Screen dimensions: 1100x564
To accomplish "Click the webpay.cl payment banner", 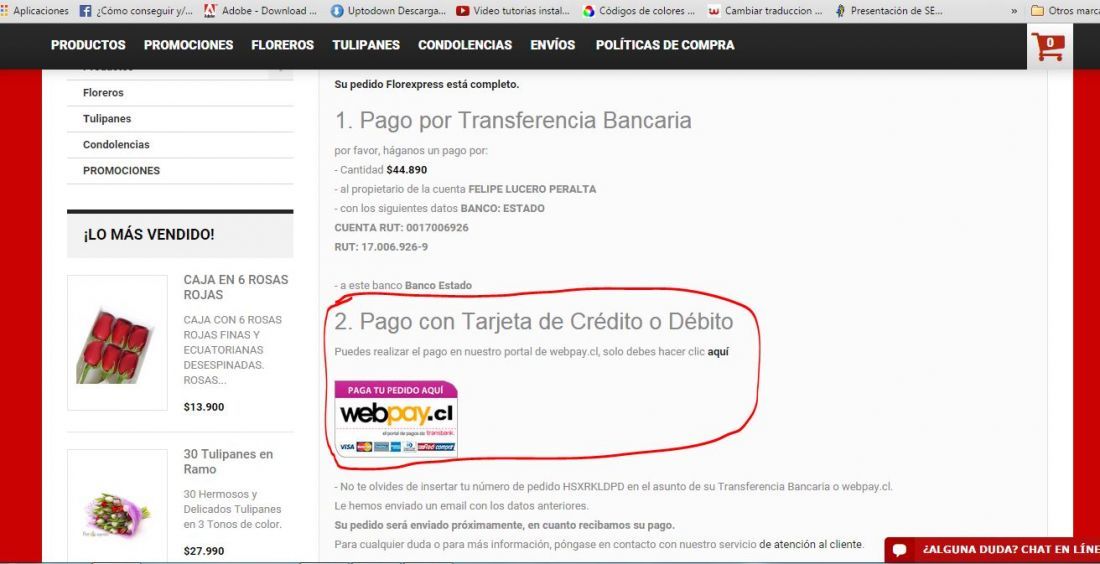I will click(396, 419).
